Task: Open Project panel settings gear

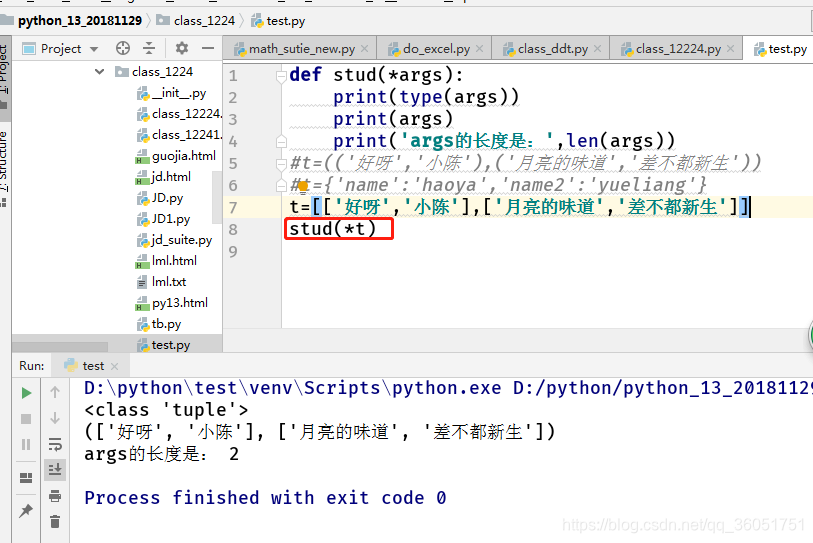Action: (x=181, y=48)
